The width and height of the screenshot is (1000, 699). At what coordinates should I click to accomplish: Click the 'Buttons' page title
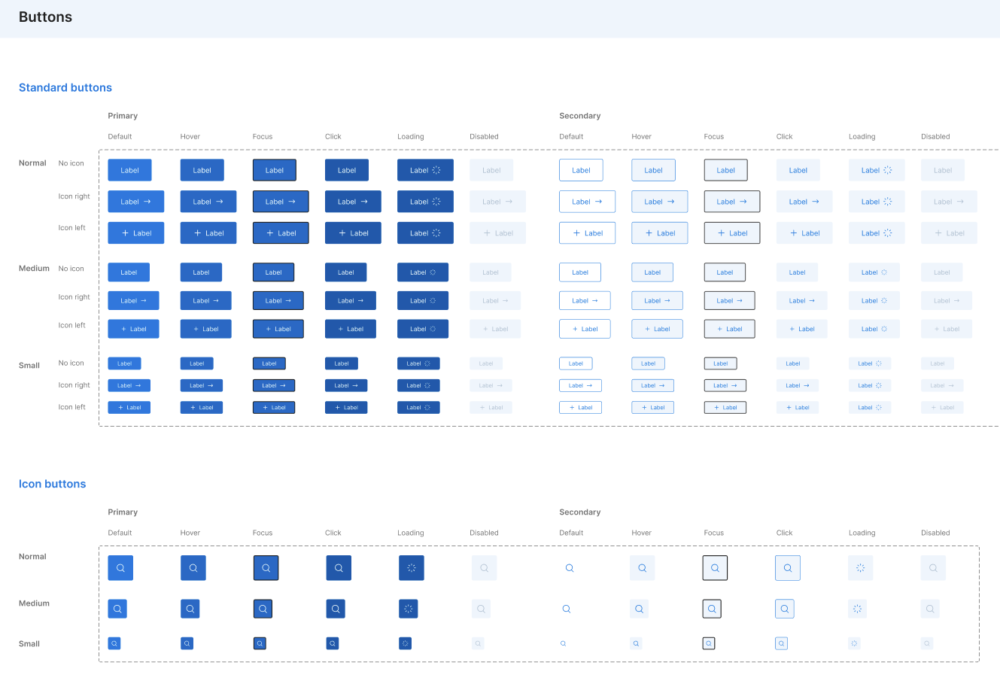point(45,17)
